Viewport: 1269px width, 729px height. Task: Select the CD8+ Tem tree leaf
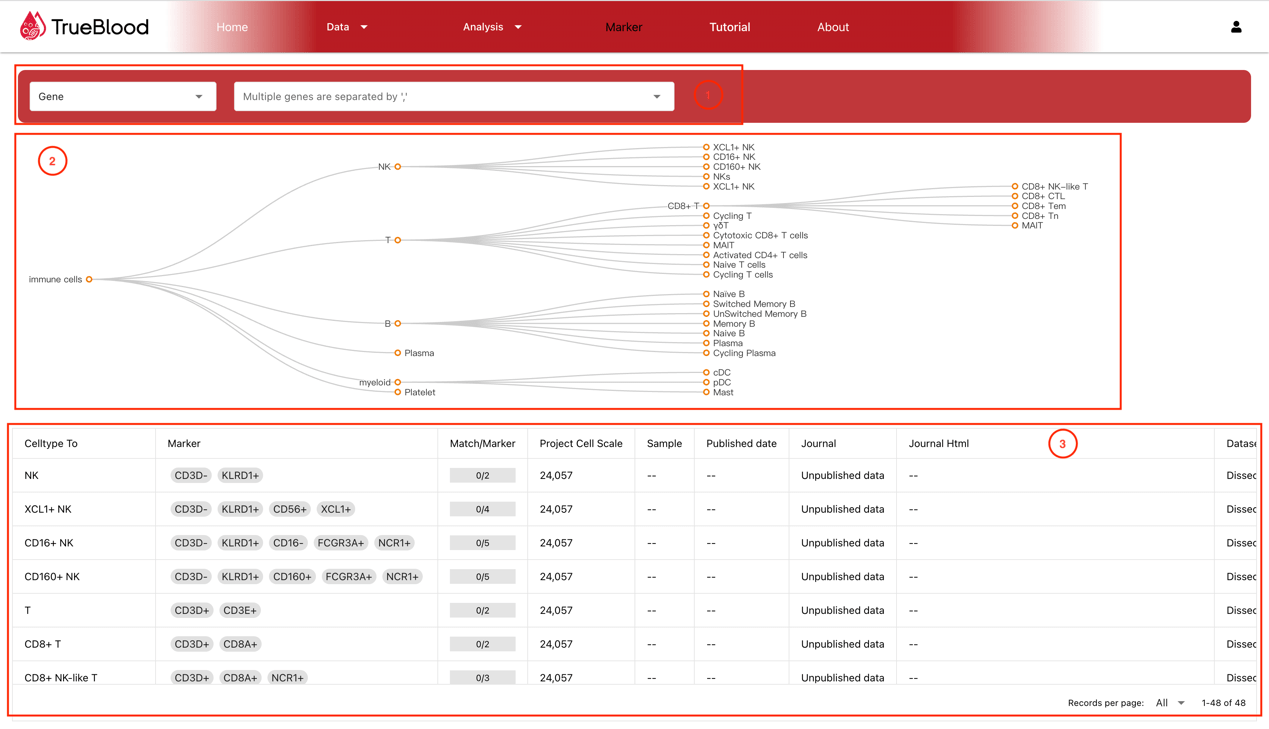[x=1043, y=206]
